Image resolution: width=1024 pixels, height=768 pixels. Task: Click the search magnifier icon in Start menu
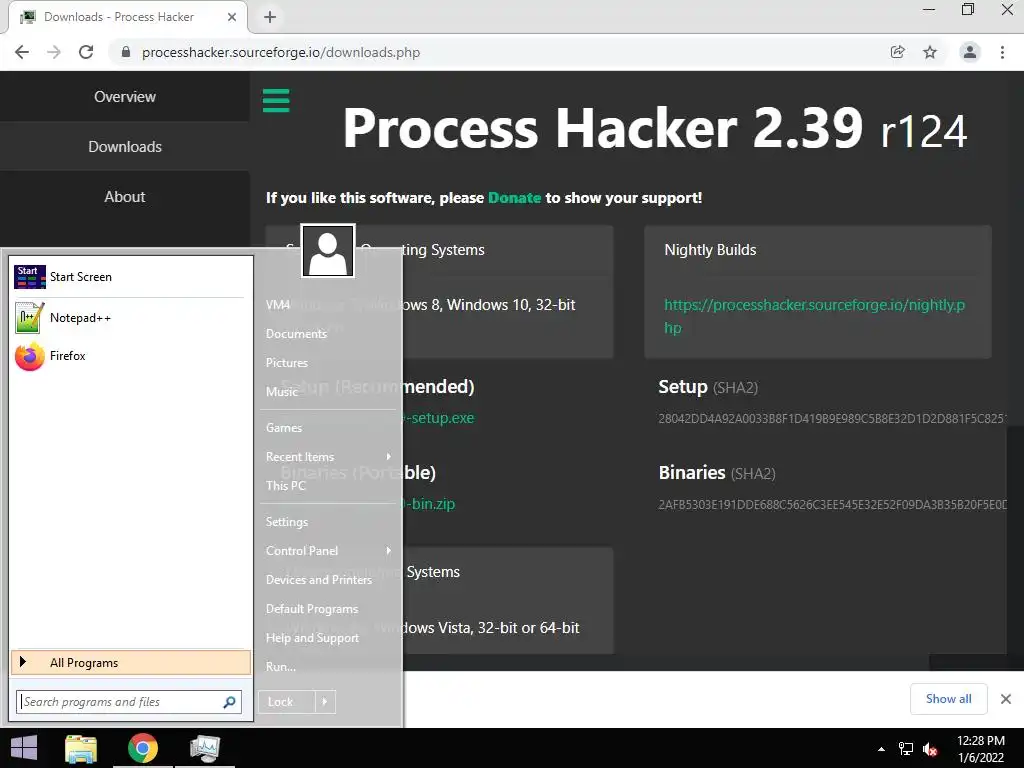tap(229, 702)
